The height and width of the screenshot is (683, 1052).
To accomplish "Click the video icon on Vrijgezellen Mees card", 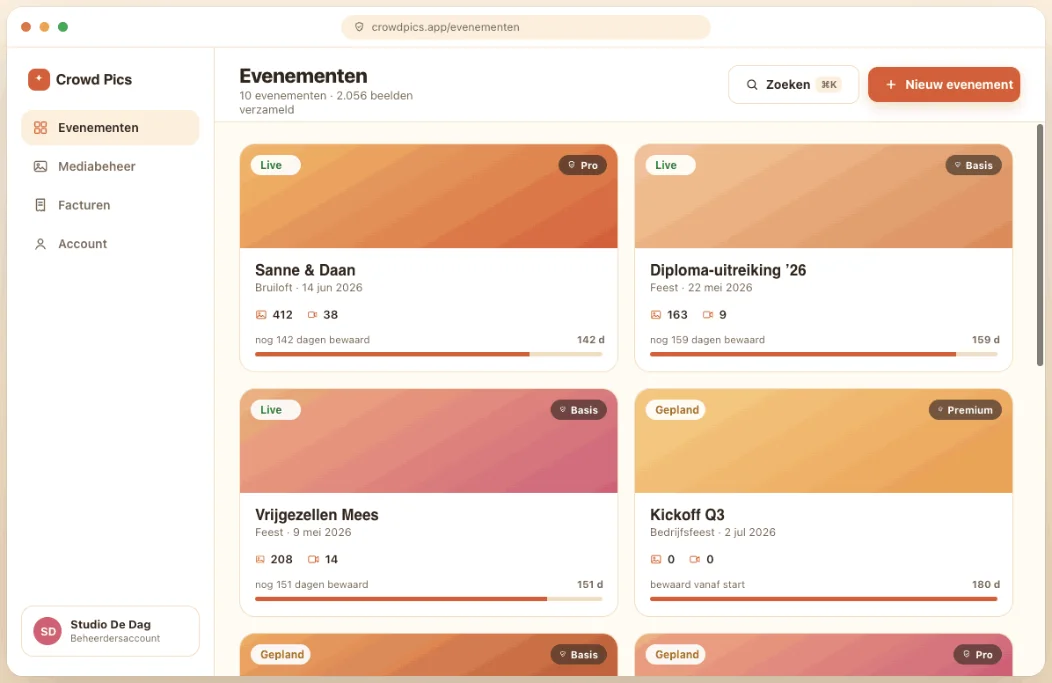I will tap(313, 559).
